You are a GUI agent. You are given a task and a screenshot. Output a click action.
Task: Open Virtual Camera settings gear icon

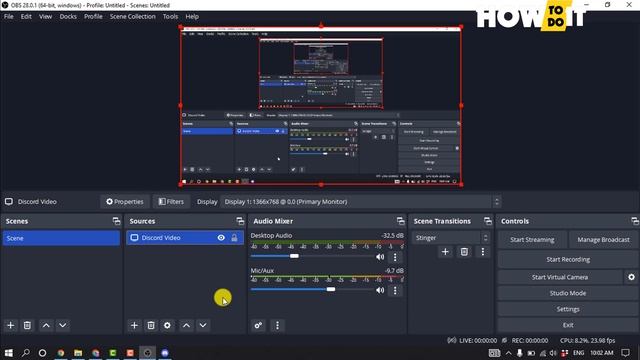(x=631, y=277)
